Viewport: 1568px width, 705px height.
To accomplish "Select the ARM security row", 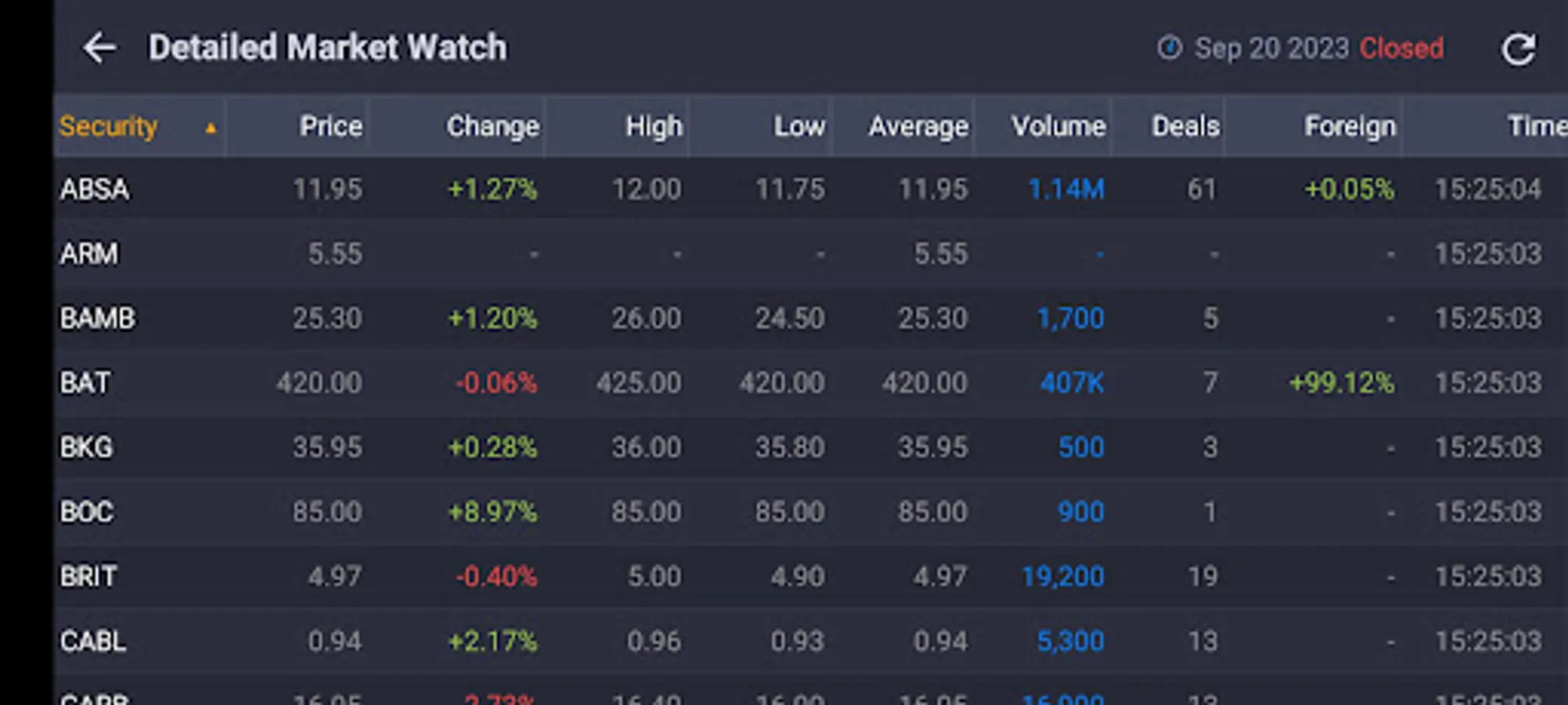I will pyautogui.click(x=89, y=254).
